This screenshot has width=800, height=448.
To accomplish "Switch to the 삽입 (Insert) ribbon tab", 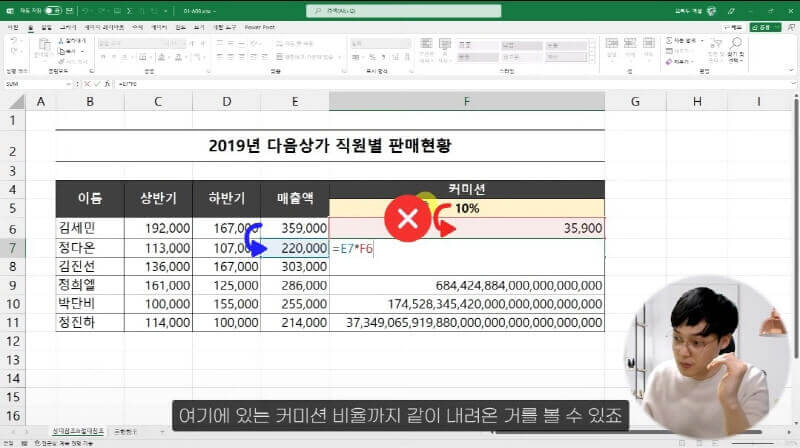I will pos(46,27).
